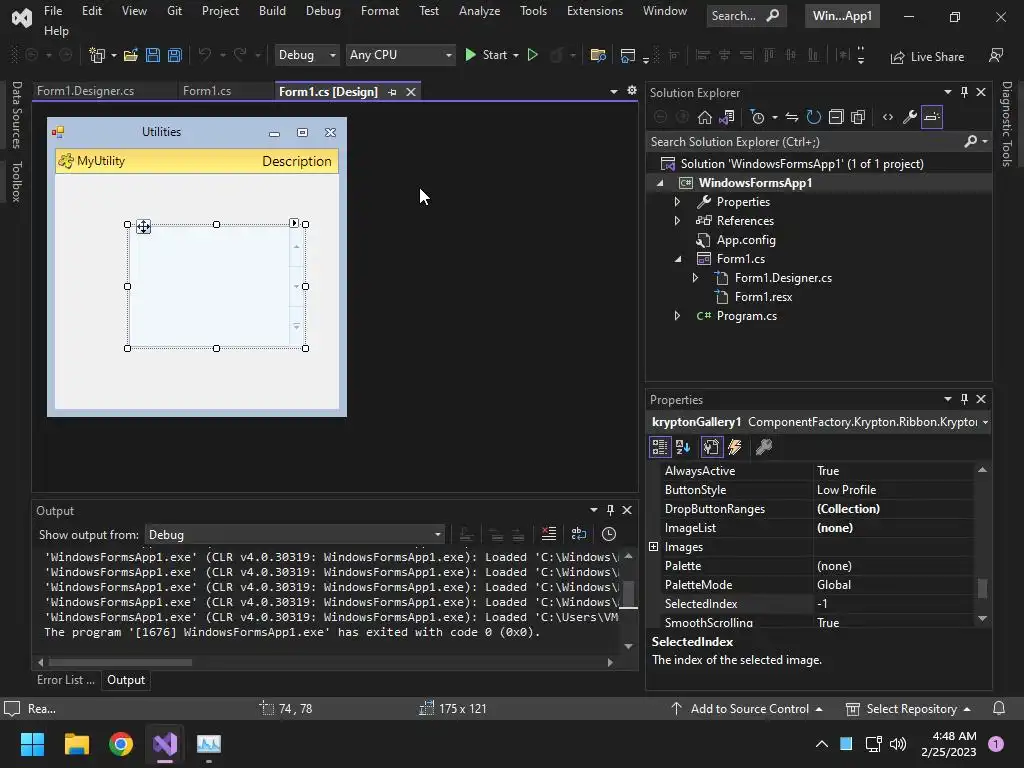The height and width of the screenshot is (768, 1024).
Task: Click the Home icon in Solution Explorer
Action: [x=705, y=117]
